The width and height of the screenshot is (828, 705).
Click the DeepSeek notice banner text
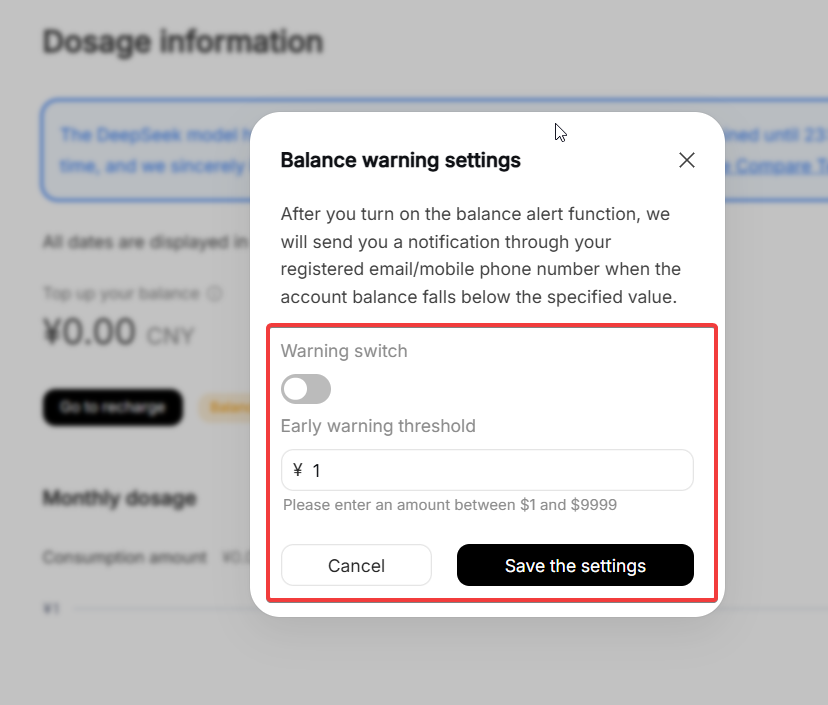150,135
